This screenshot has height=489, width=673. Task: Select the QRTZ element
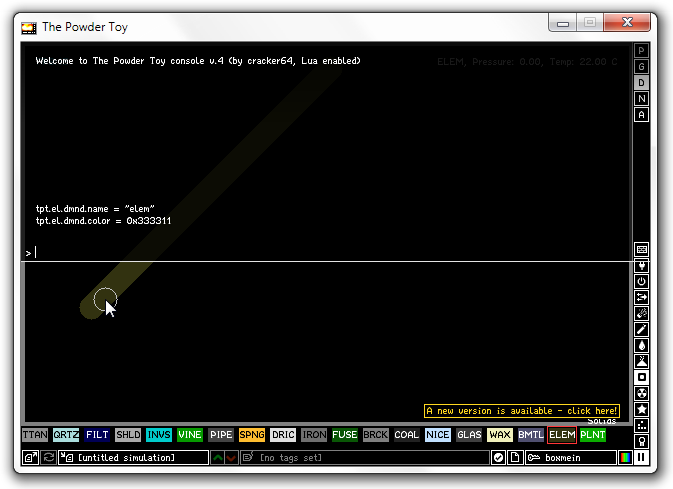(x=66, y=435)
